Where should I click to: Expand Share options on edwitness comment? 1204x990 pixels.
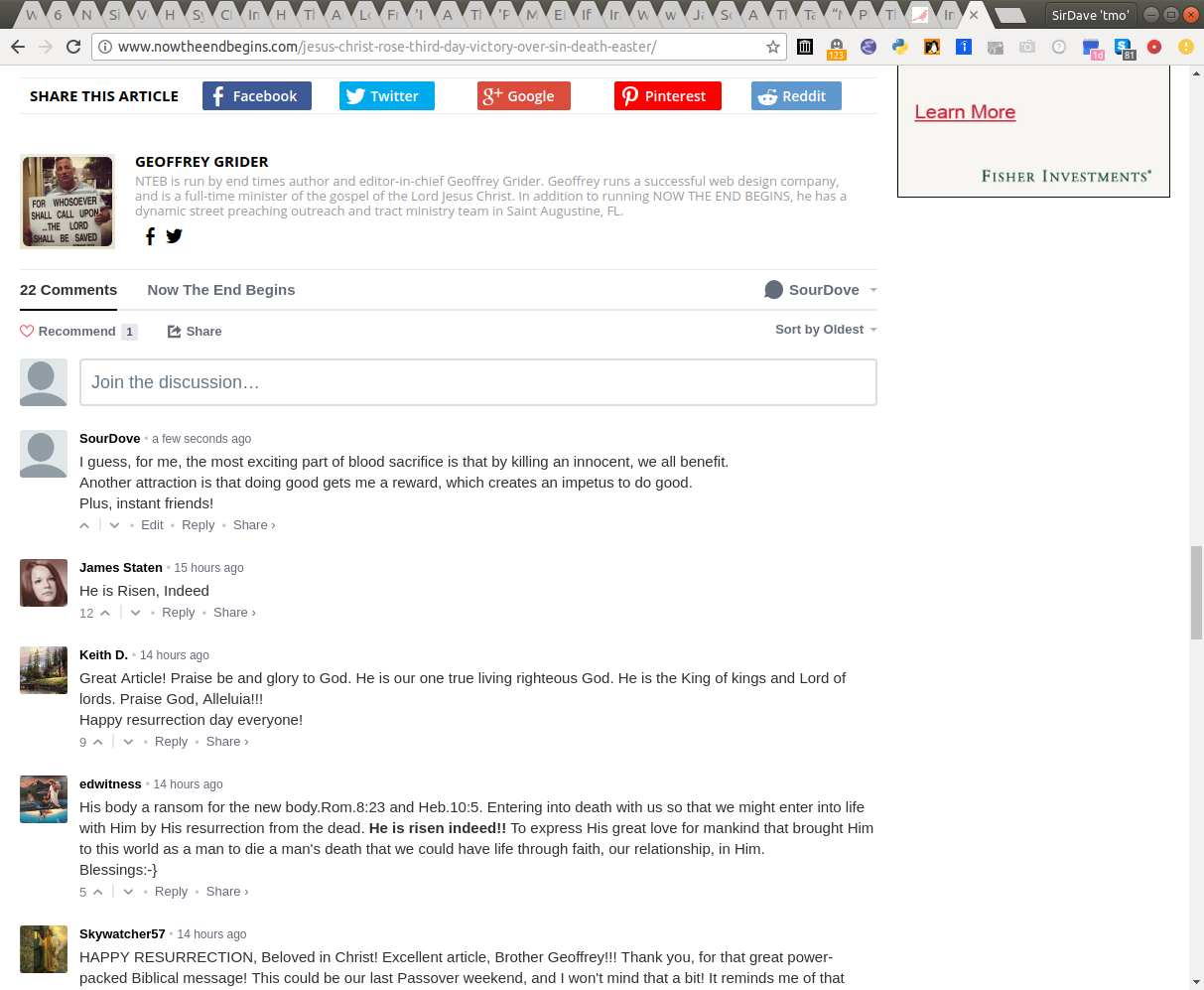coord(227,892)
